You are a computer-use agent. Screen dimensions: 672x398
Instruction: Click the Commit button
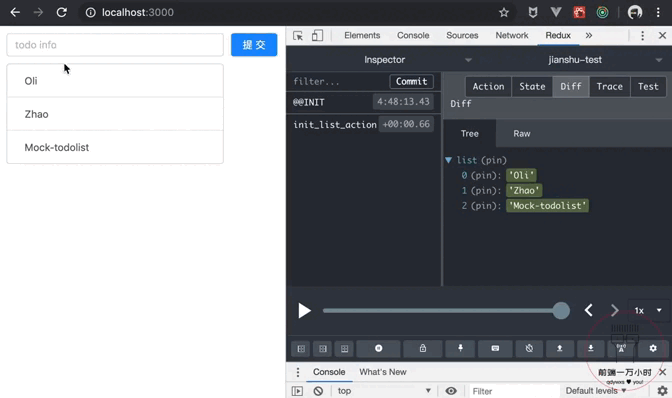[411, 81]
